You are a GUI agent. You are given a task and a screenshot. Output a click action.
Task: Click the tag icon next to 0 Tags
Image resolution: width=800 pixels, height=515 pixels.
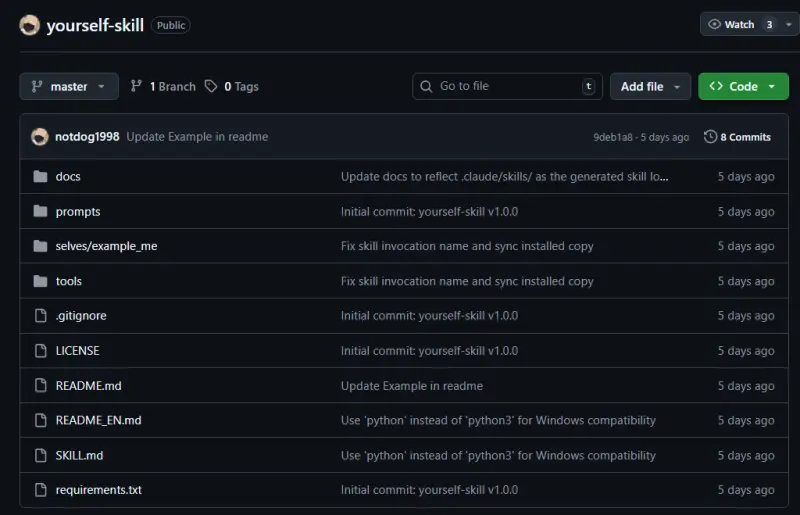(211, 87)
